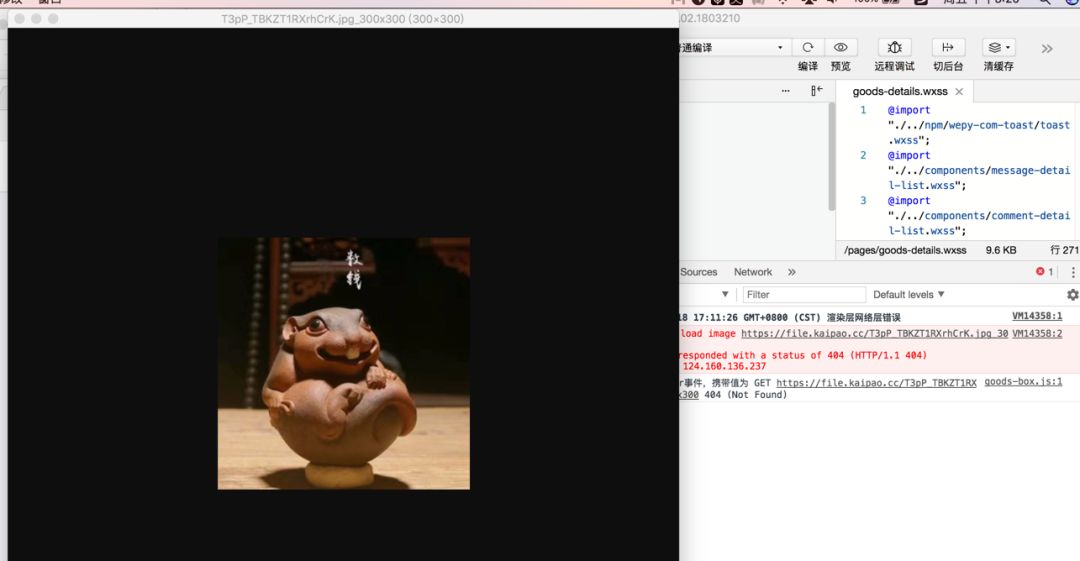Click the 9.6 KB file size text
This screenshot has height=561, width=1080.
point(1001,250)
